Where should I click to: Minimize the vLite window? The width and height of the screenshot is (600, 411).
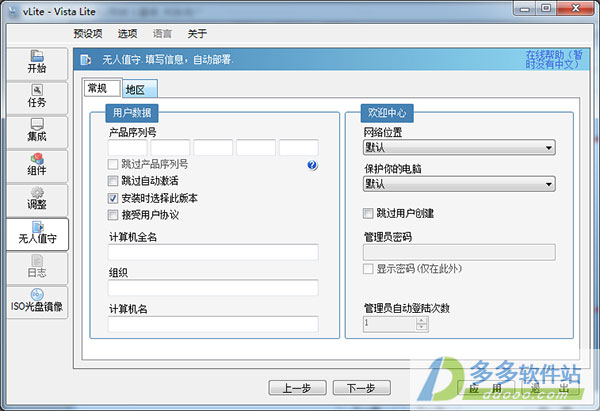[525, 8]
